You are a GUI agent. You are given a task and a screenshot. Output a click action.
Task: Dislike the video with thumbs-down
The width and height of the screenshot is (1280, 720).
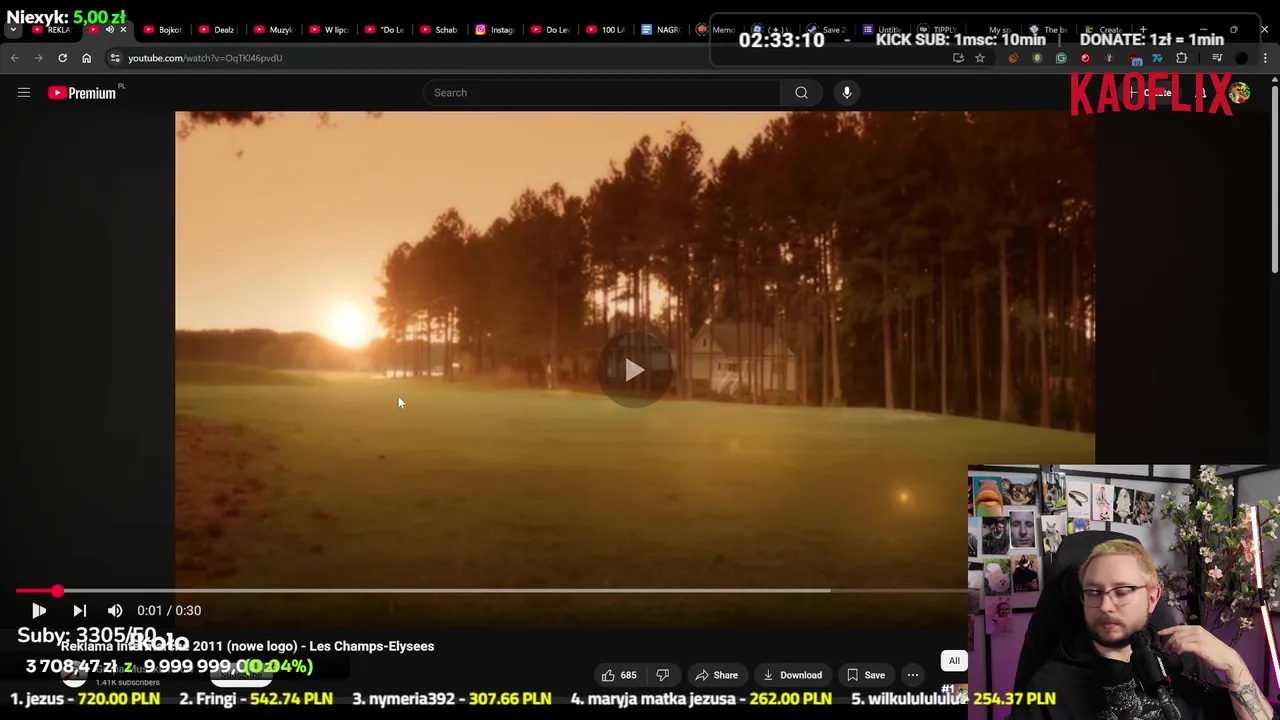coord(662,675)
